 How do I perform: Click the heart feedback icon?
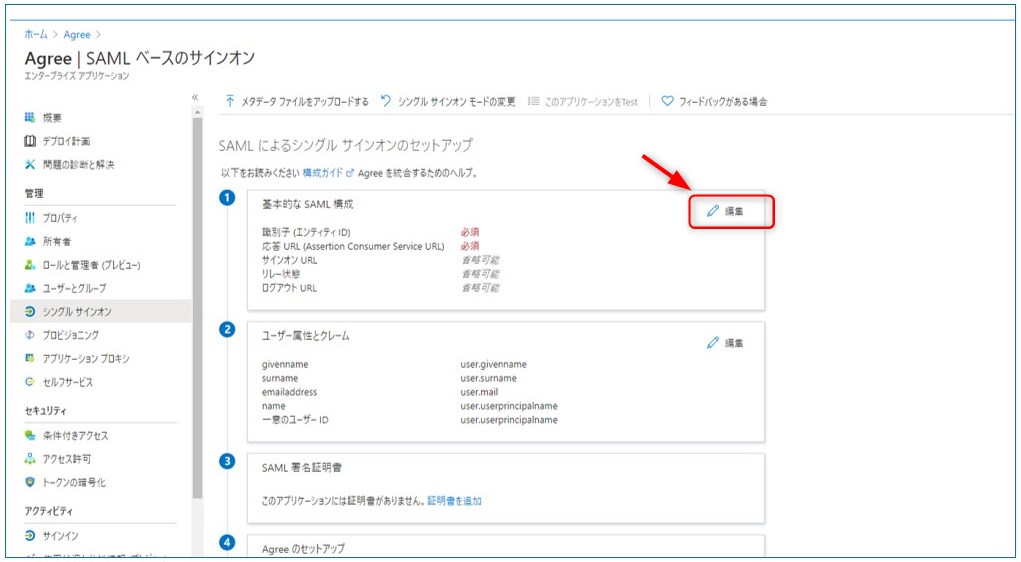[x=667, y=102]
